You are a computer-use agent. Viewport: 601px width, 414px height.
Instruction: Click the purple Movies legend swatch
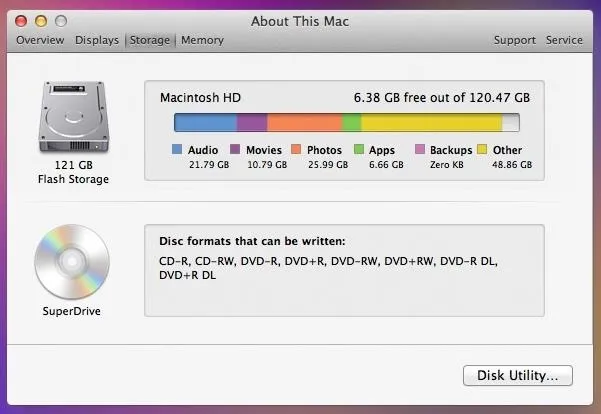click(x=235, y=149)
